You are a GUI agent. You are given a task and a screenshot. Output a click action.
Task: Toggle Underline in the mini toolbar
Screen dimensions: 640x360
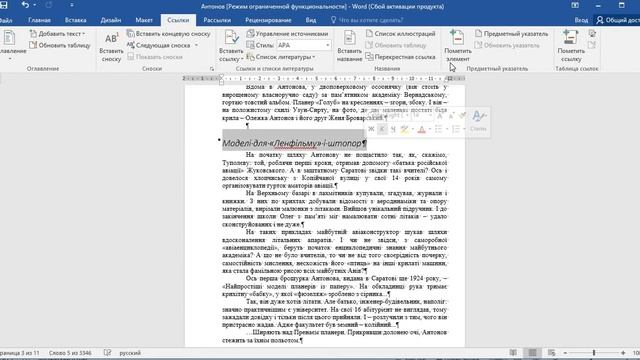coord(393,129)
